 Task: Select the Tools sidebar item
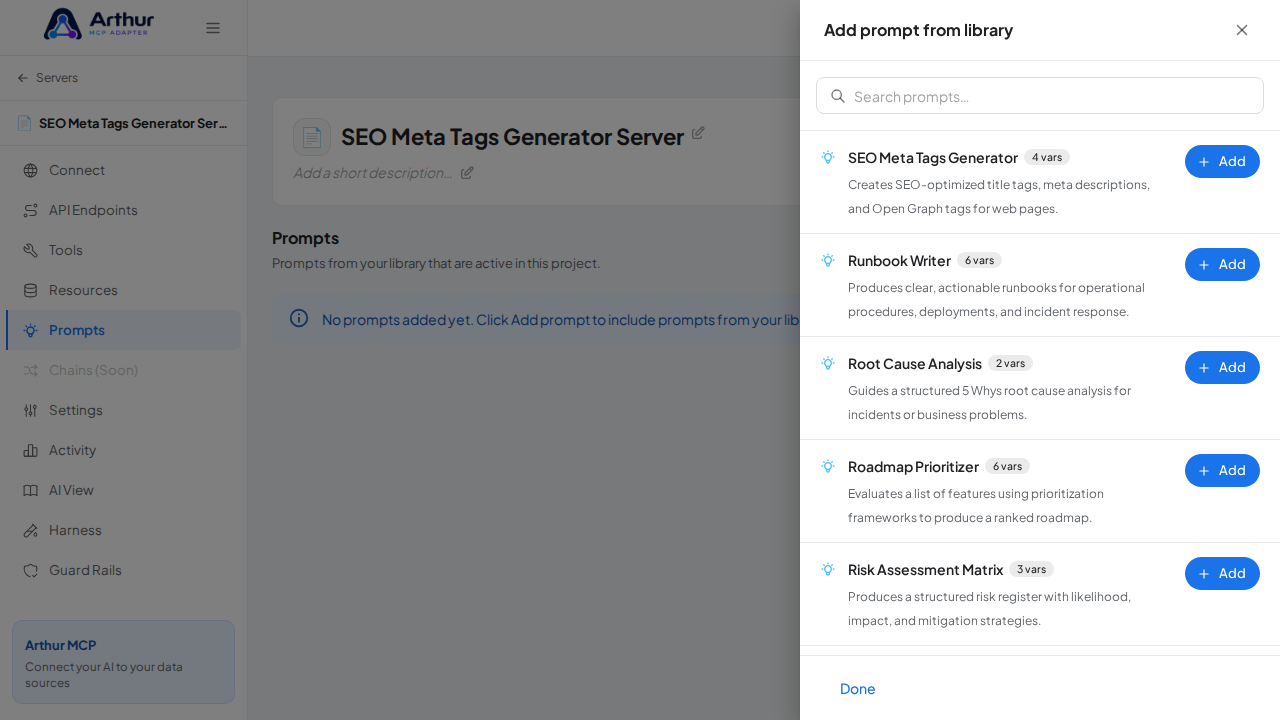(x=123, y=250)
